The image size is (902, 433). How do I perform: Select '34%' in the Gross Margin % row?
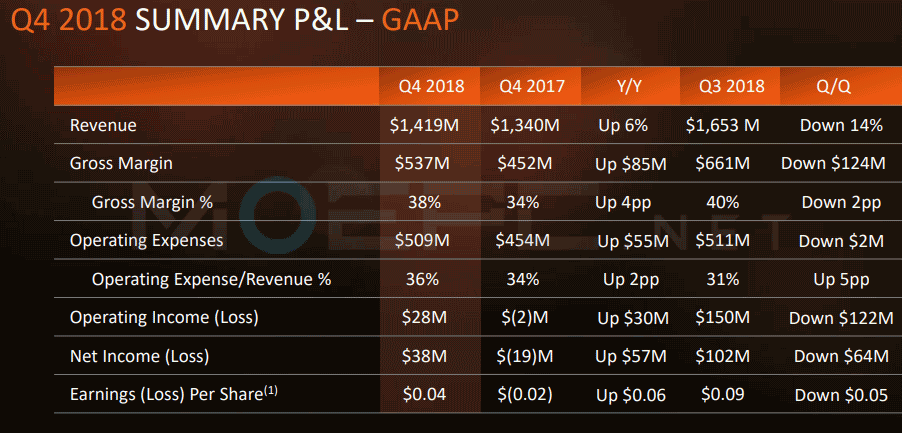click(523, 202)
